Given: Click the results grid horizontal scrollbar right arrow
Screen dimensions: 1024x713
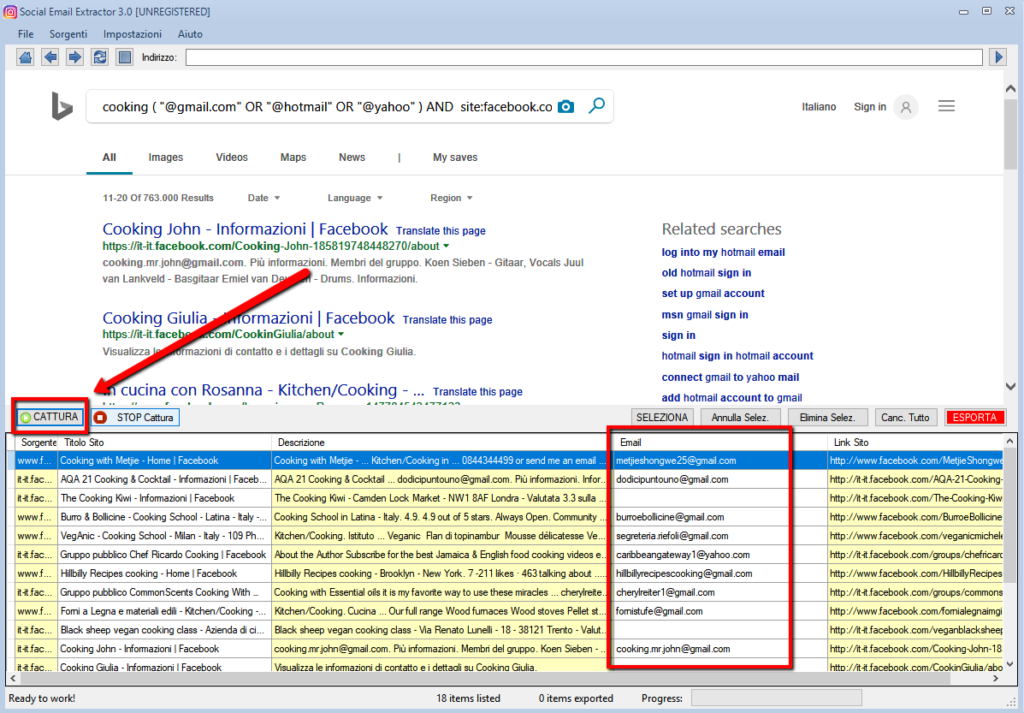Looking at the screenshot, I should pos(997,679).
